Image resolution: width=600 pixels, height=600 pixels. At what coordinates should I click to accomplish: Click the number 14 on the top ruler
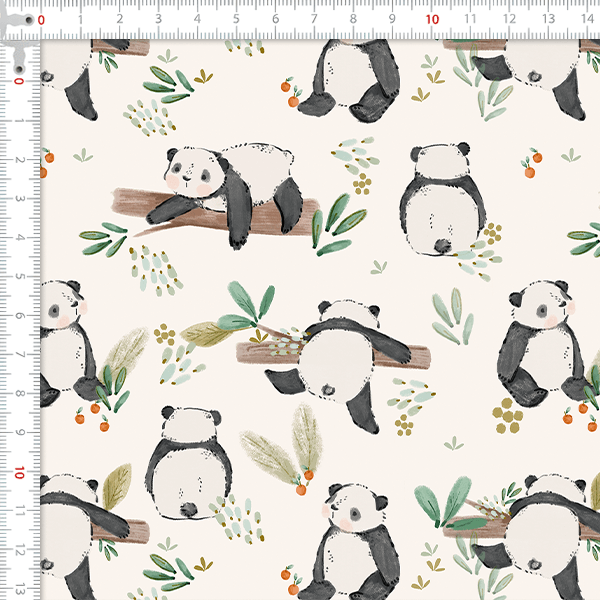[x=587, y=18]
